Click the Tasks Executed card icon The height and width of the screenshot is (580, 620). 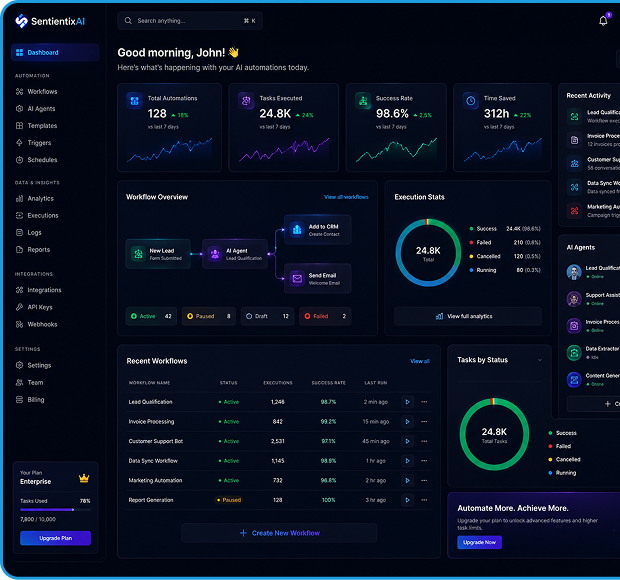click(x=246, y=100)
